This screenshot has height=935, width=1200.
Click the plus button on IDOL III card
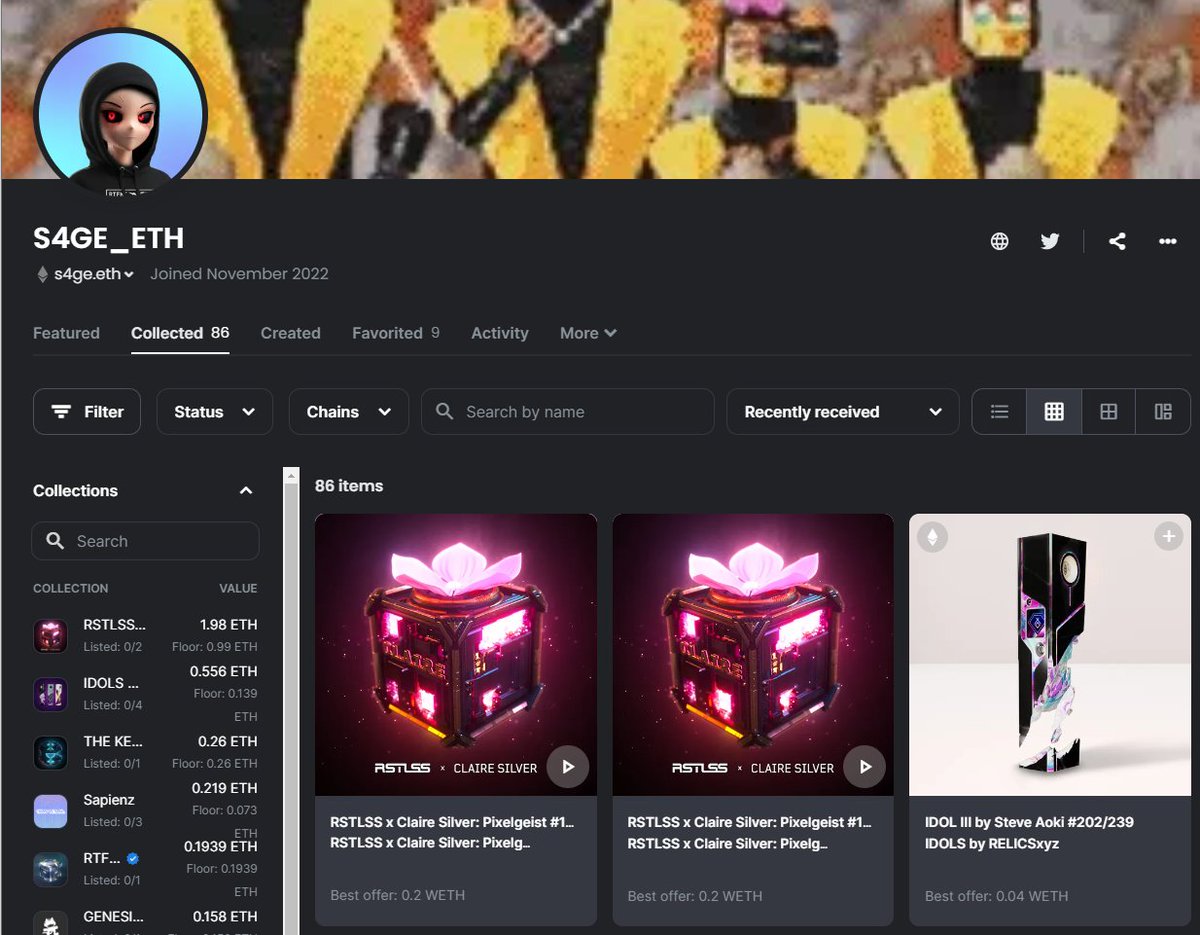click(x=1168, y=537)
